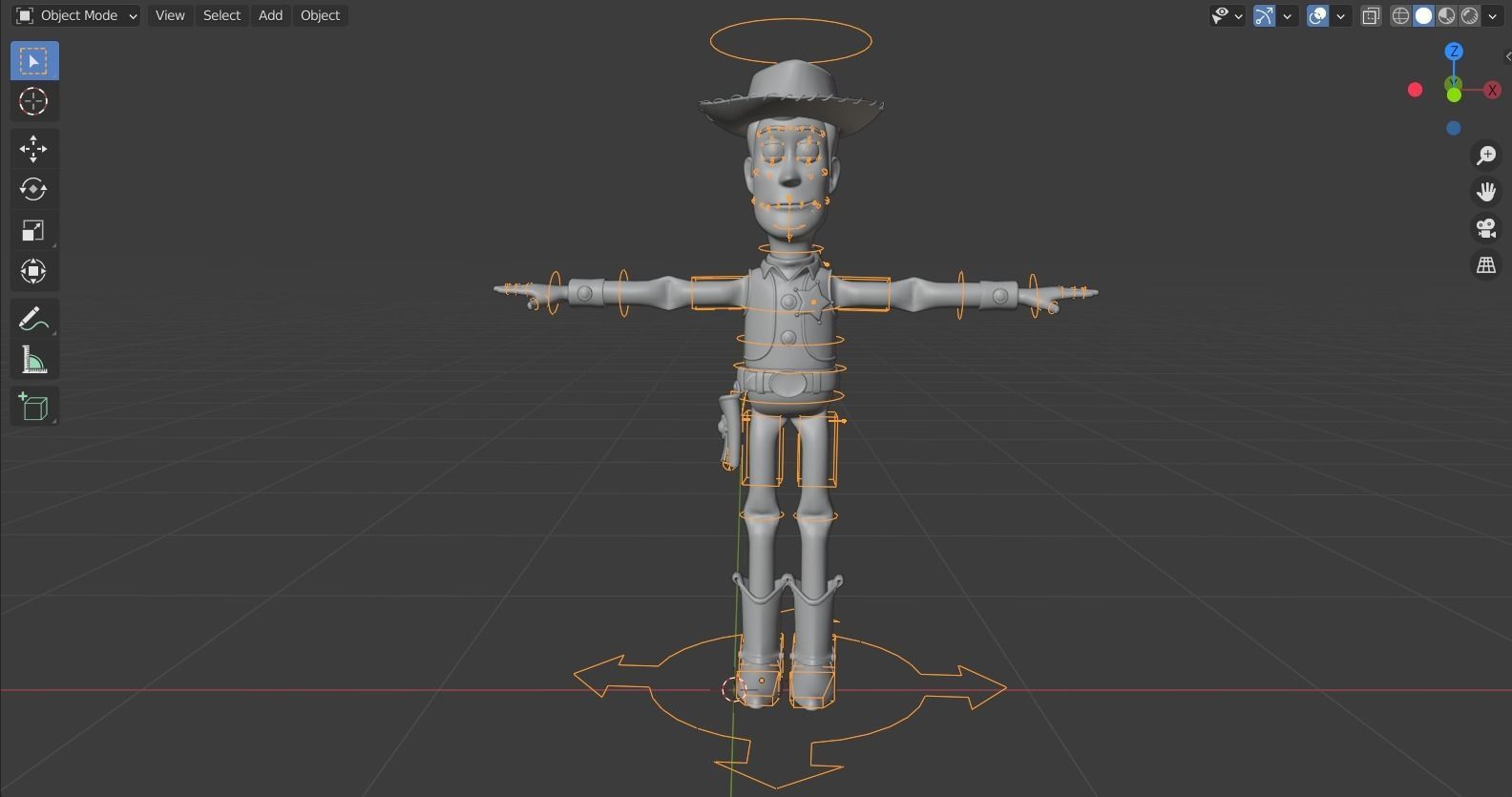Expand the sidebar with the small arrow
Image resolution: width=1512 pixels, height=797 pixels.
[x=1507, y=56]
